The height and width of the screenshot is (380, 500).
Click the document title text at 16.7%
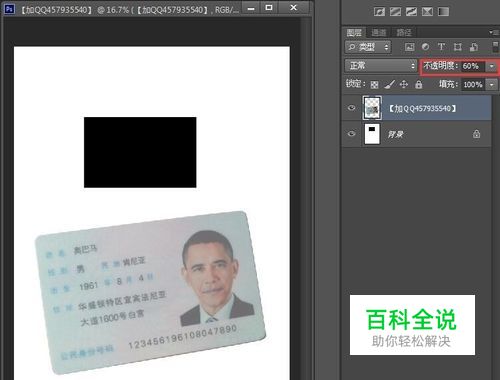(129, 10)
